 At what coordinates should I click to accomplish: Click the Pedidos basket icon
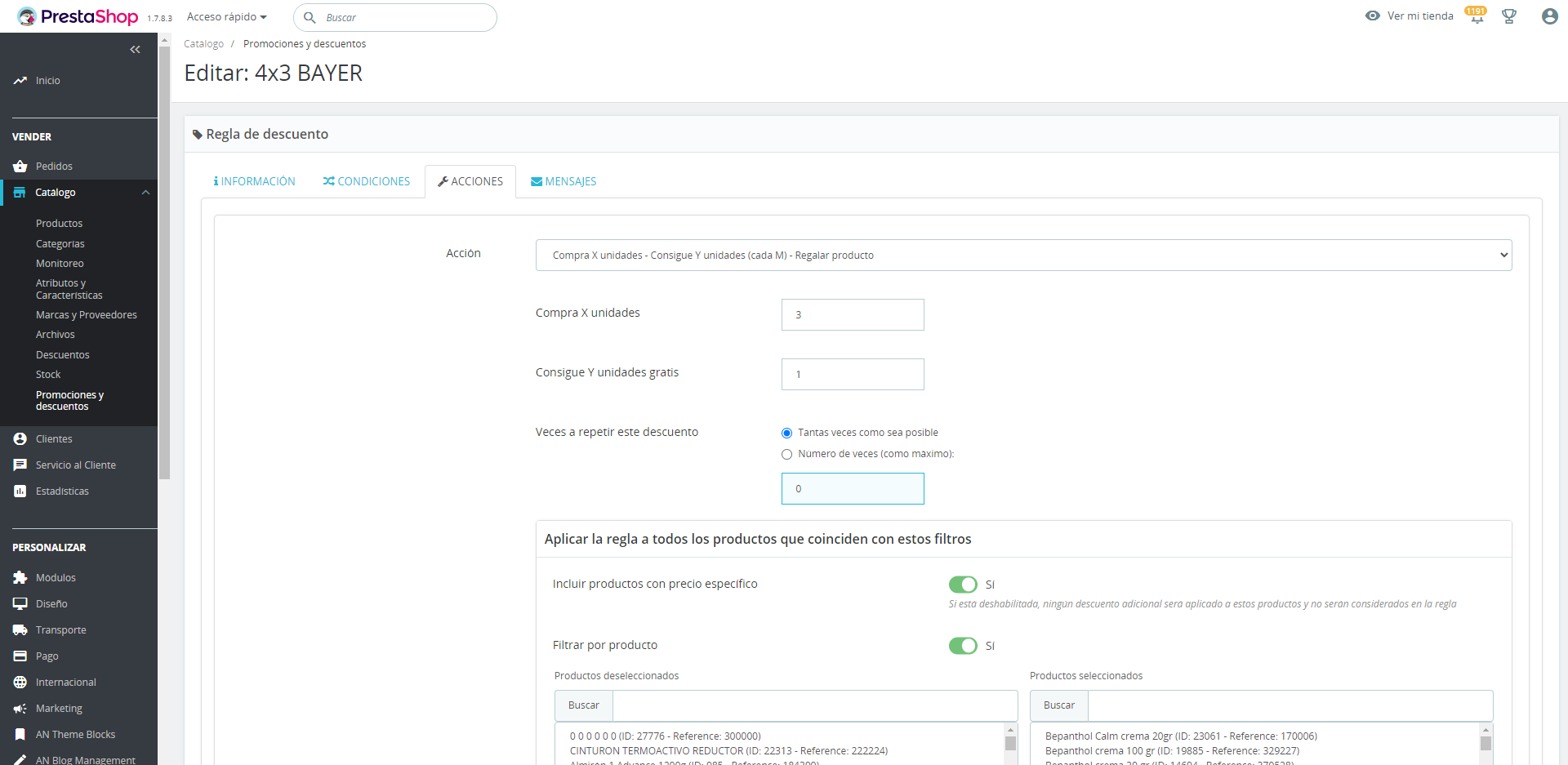(20, 167)
